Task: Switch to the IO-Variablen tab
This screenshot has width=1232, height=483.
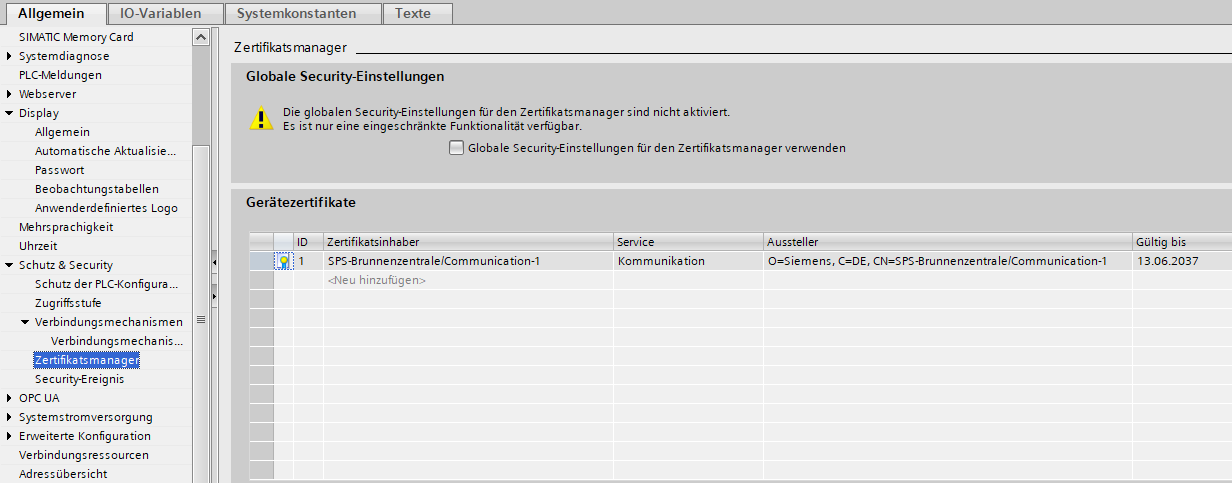Action: [x=153, y=13]
